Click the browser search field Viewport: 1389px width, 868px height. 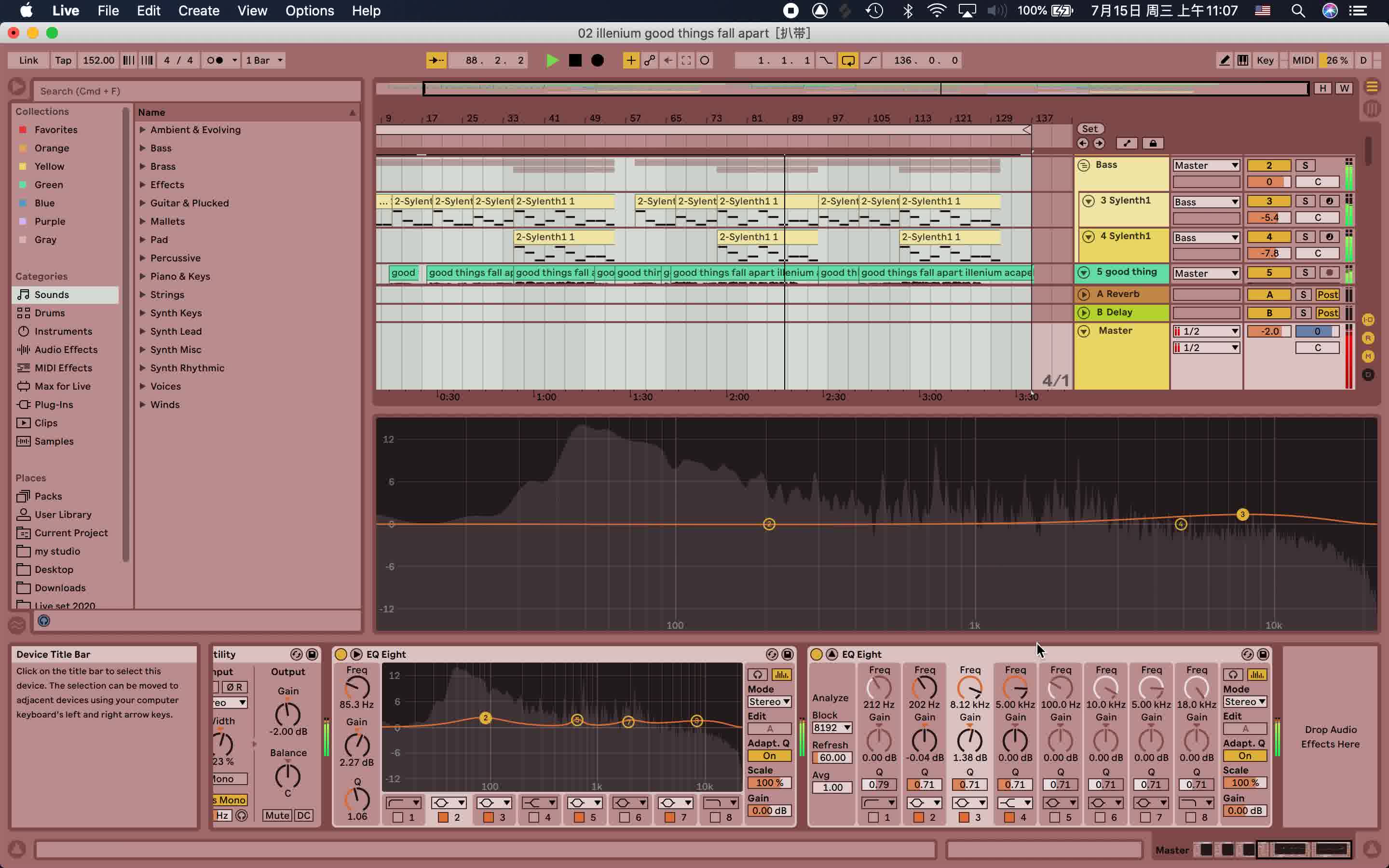(x=197, y=91)
